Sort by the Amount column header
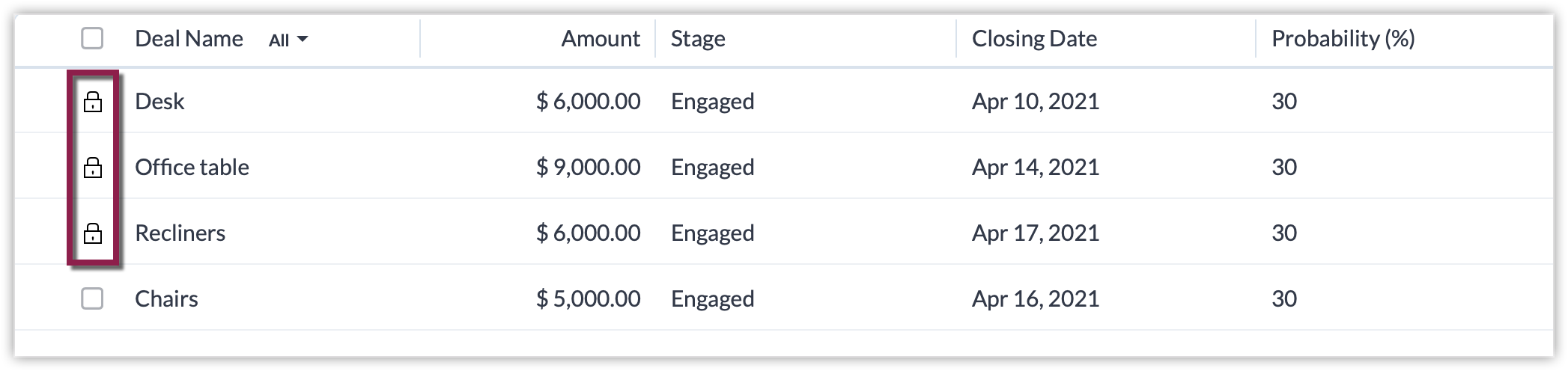Viewport: 1568px width, 371px height. tap(600, 39)
